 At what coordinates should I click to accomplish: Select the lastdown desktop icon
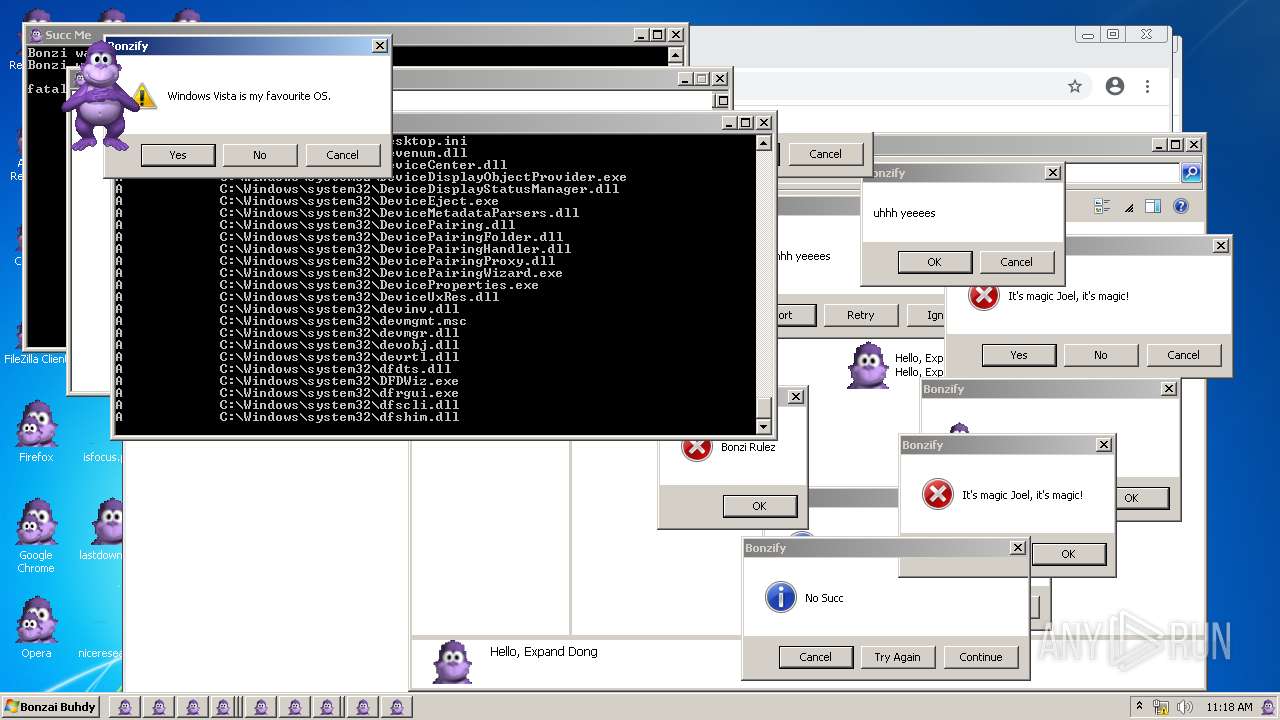click(102, 530)
